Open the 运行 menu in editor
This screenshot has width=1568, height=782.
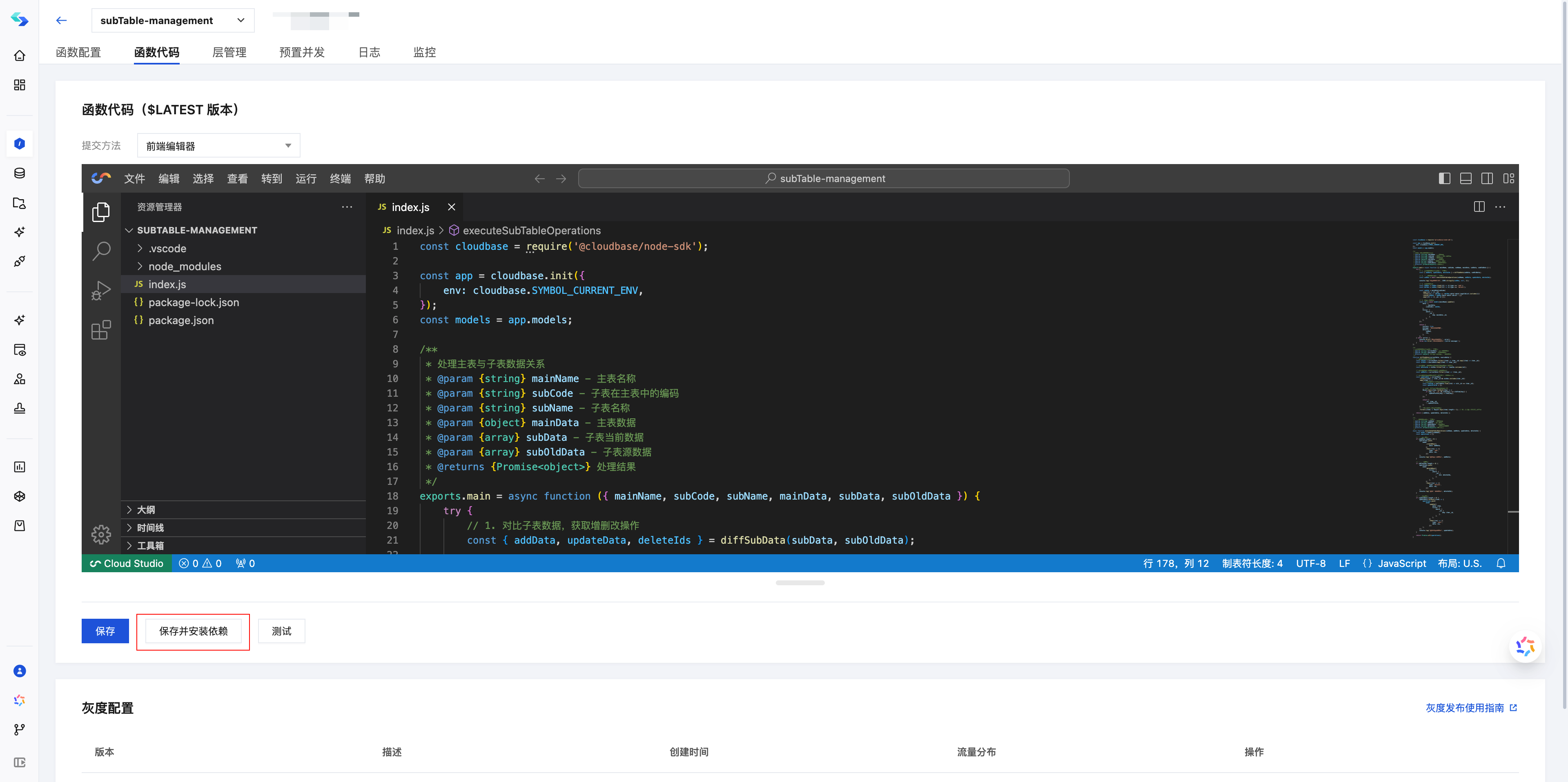pyautogui.click(x=306, y=178)
